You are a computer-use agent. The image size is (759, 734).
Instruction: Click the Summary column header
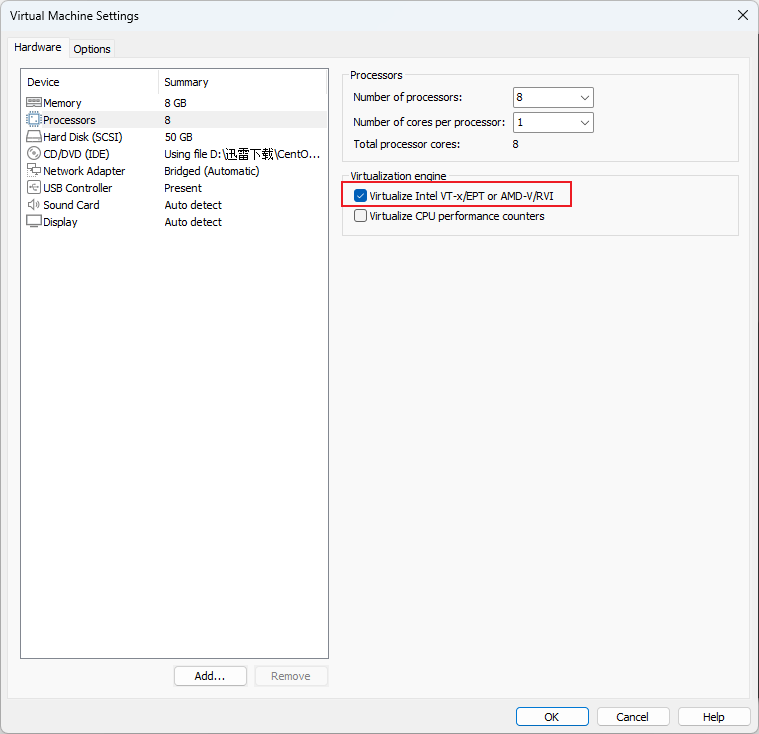[243, 82]
